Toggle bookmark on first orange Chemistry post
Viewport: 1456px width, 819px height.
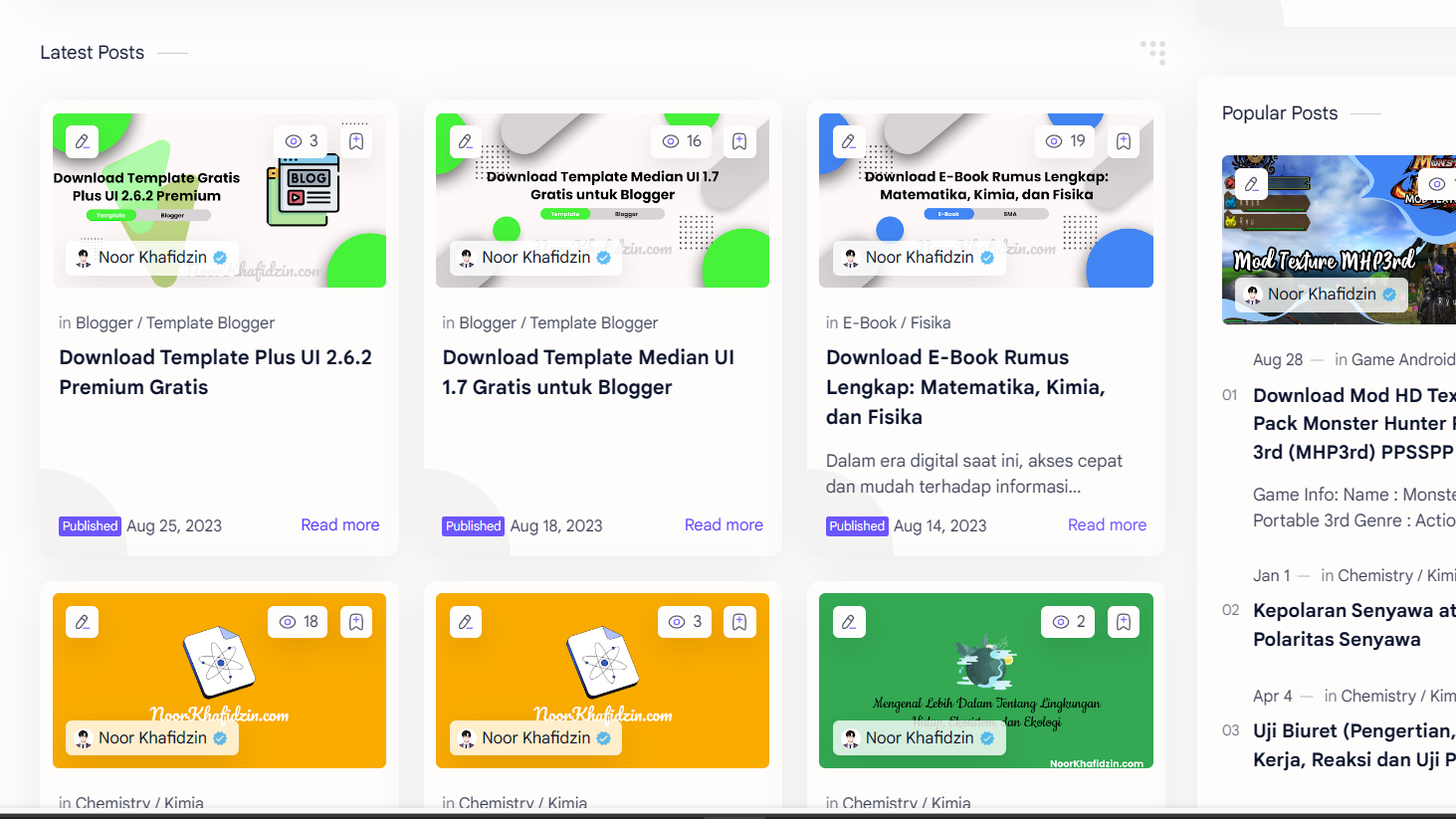[x=356, y=622]
